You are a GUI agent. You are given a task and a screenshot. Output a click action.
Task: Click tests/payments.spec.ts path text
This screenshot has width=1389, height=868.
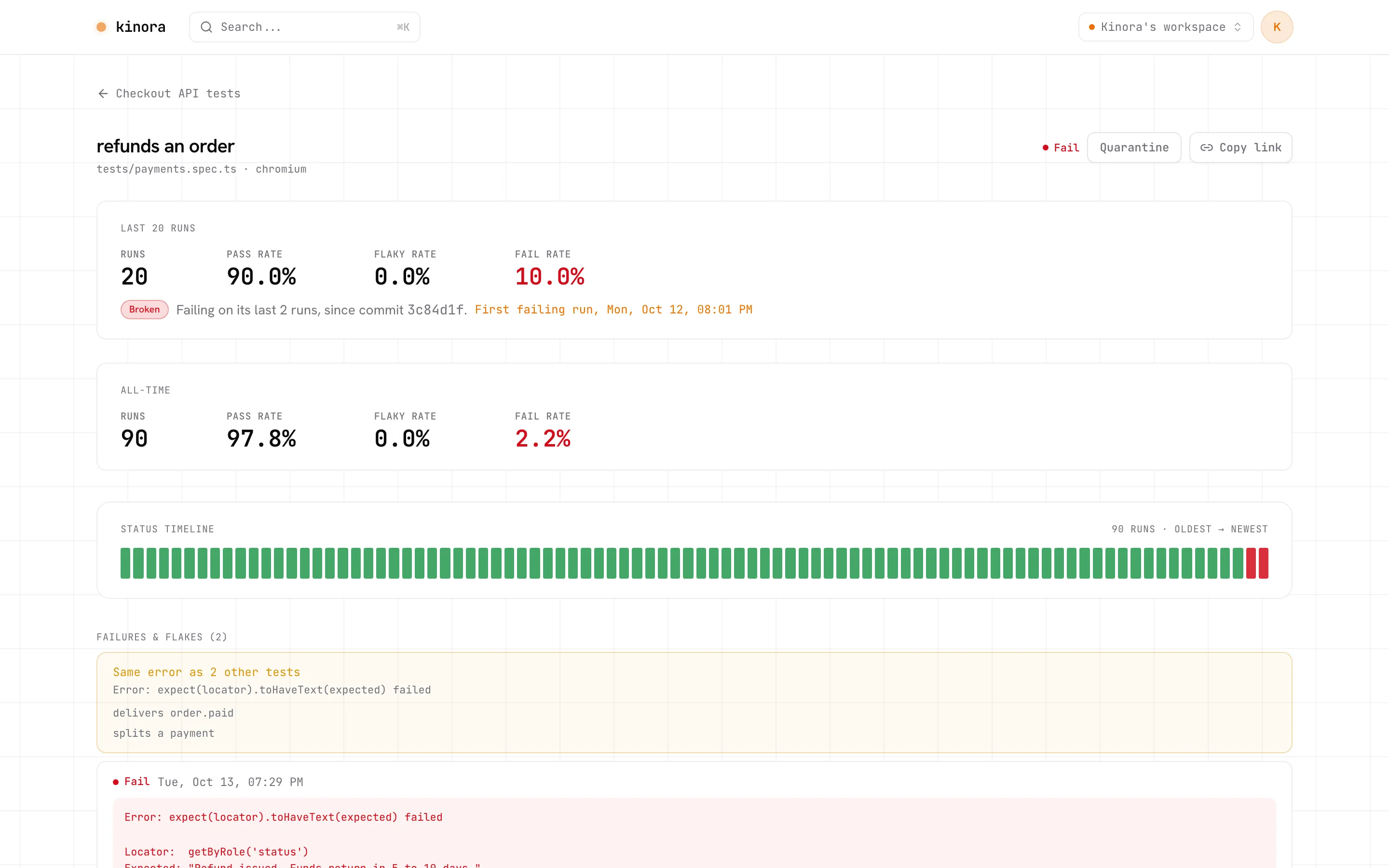[x=166, y=169]
